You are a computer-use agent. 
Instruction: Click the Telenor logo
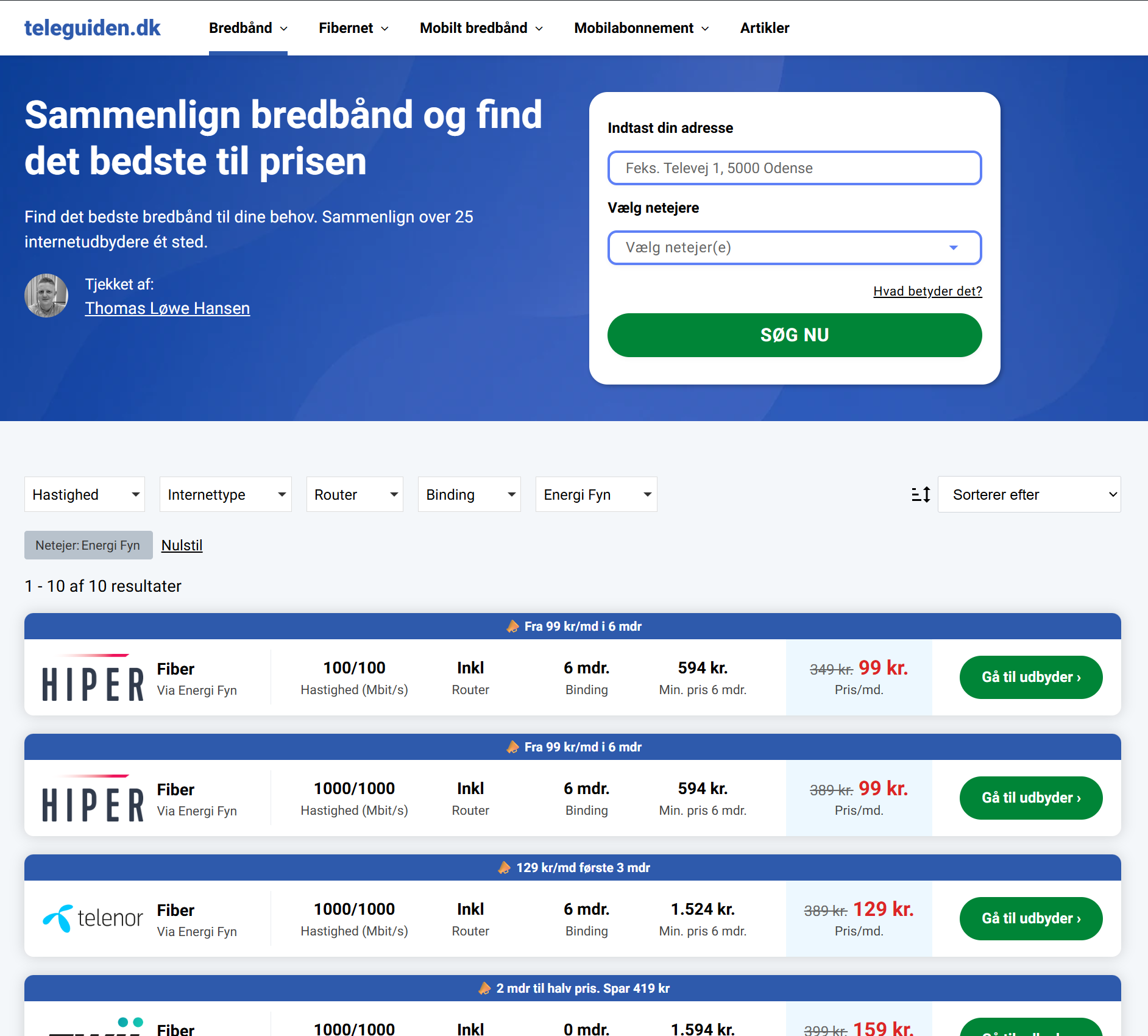[x=93, y=918]
